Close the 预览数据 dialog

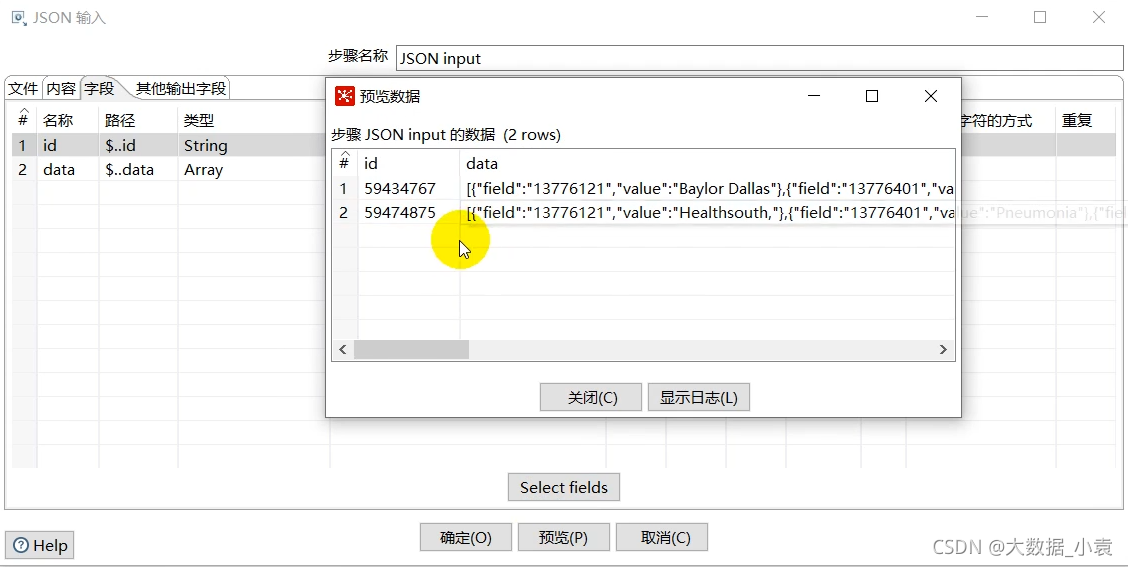(930, 96)
